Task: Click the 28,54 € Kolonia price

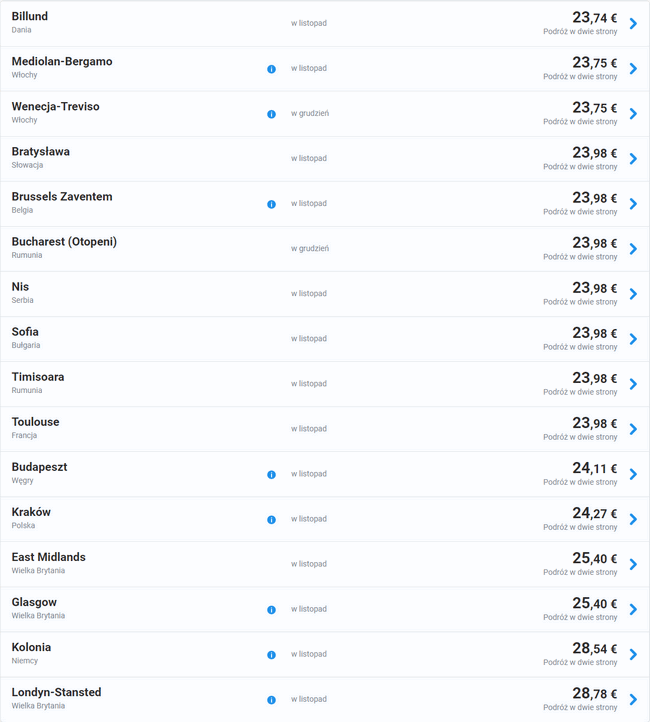Action: pos(594,649)
